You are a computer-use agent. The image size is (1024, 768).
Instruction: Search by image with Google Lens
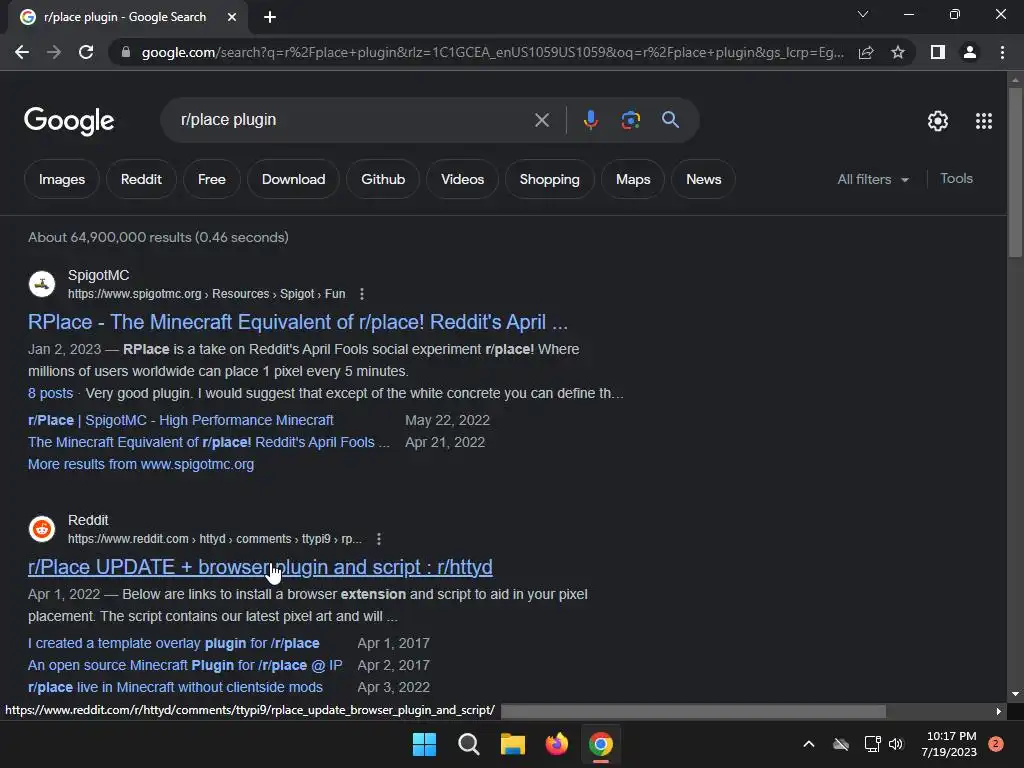(630, 120)
